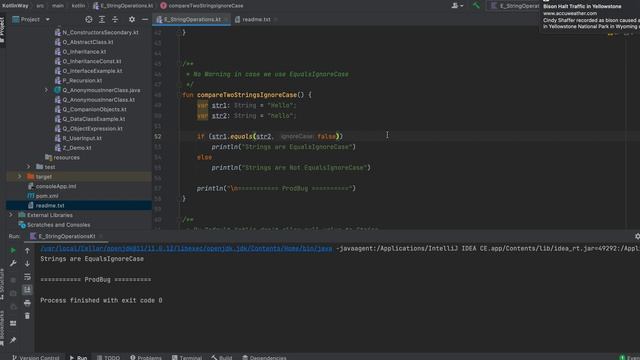Select opened file locator icon in Project panel

click(89, 19)
